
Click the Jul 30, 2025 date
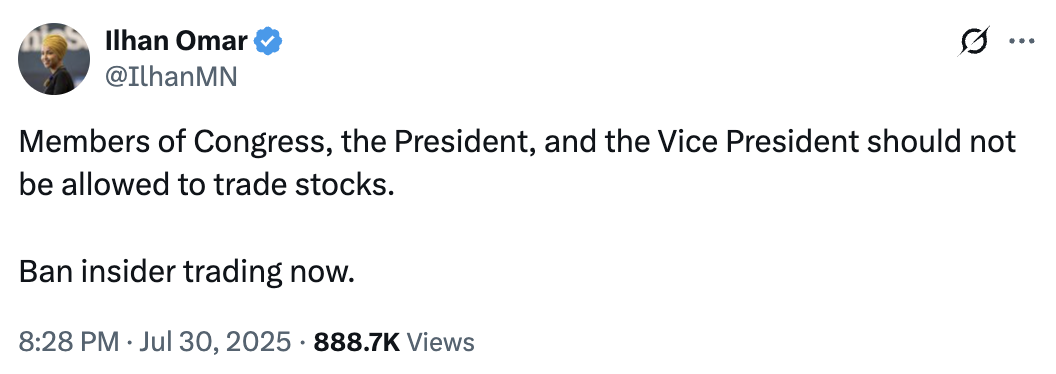214,342
